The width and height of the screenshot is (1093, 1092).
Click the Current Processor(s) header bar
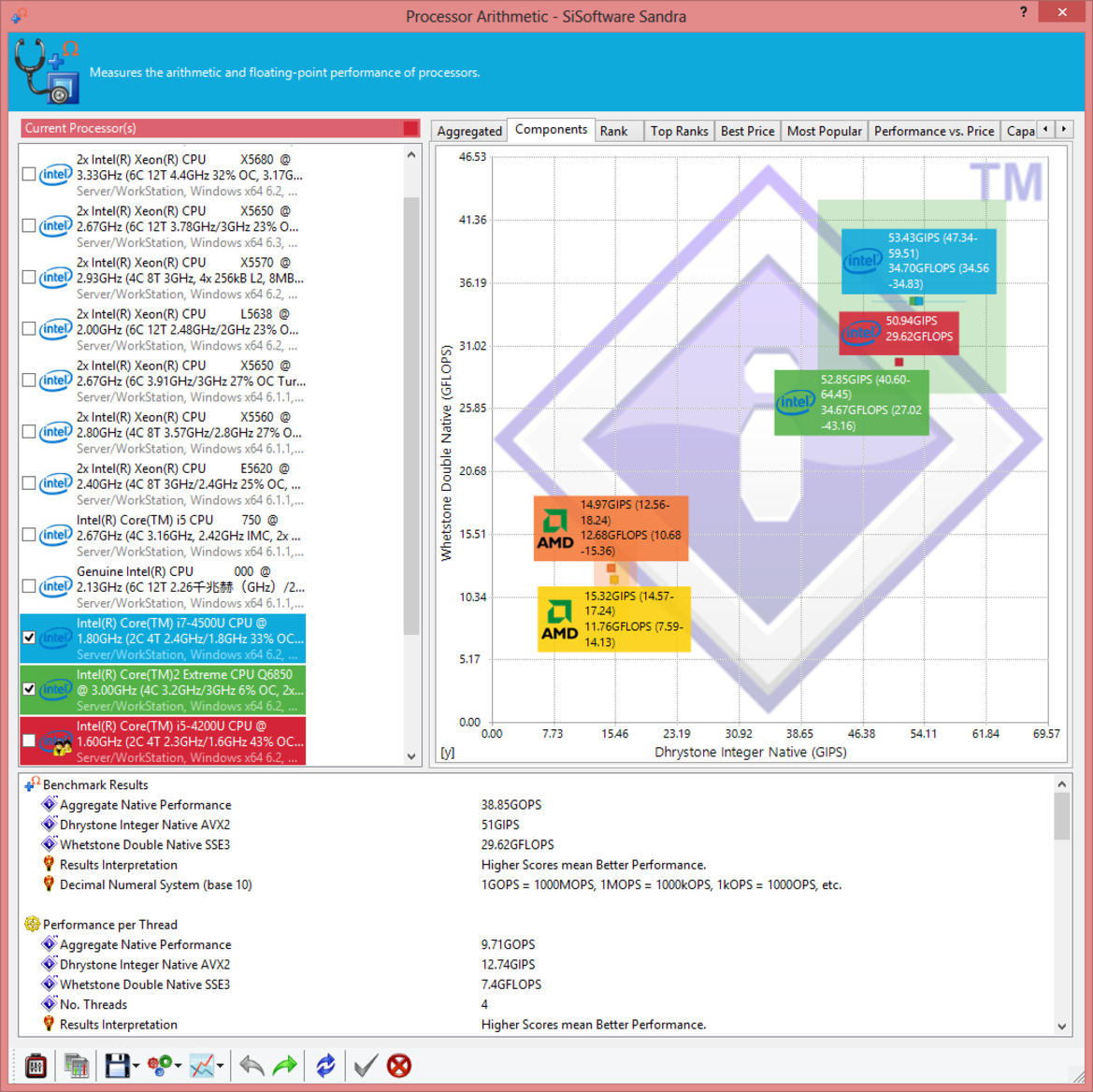pyautogui.click(x=221, y=128)
